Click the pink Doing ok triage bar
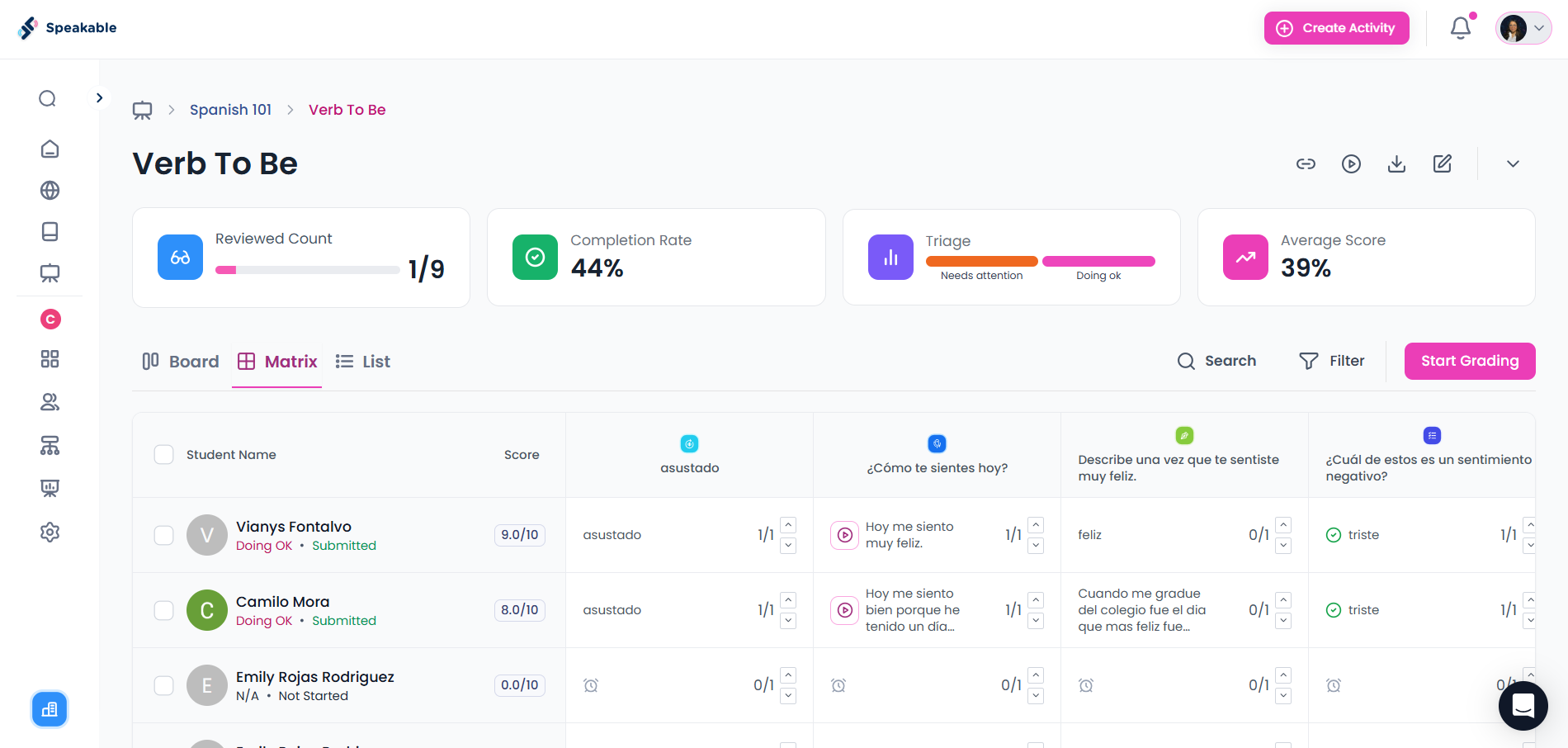This screenshot has height=748, width=1568. 1098,262
